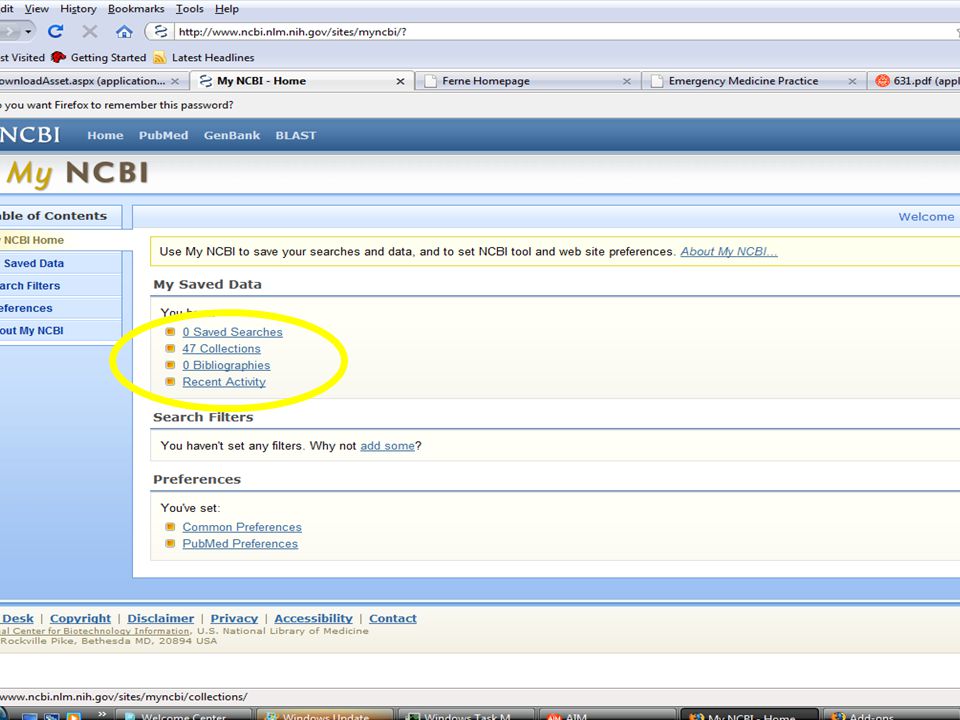The image size is (960, 720).
Task: Click the Disclaimer footer link
Action: (x=160, y=618)
